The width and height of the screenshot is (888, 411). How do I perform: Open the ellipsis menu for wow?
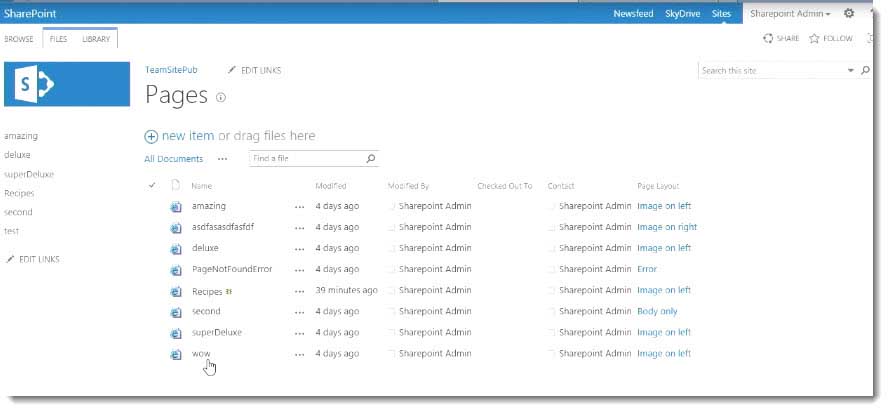[x=300, y=354]
